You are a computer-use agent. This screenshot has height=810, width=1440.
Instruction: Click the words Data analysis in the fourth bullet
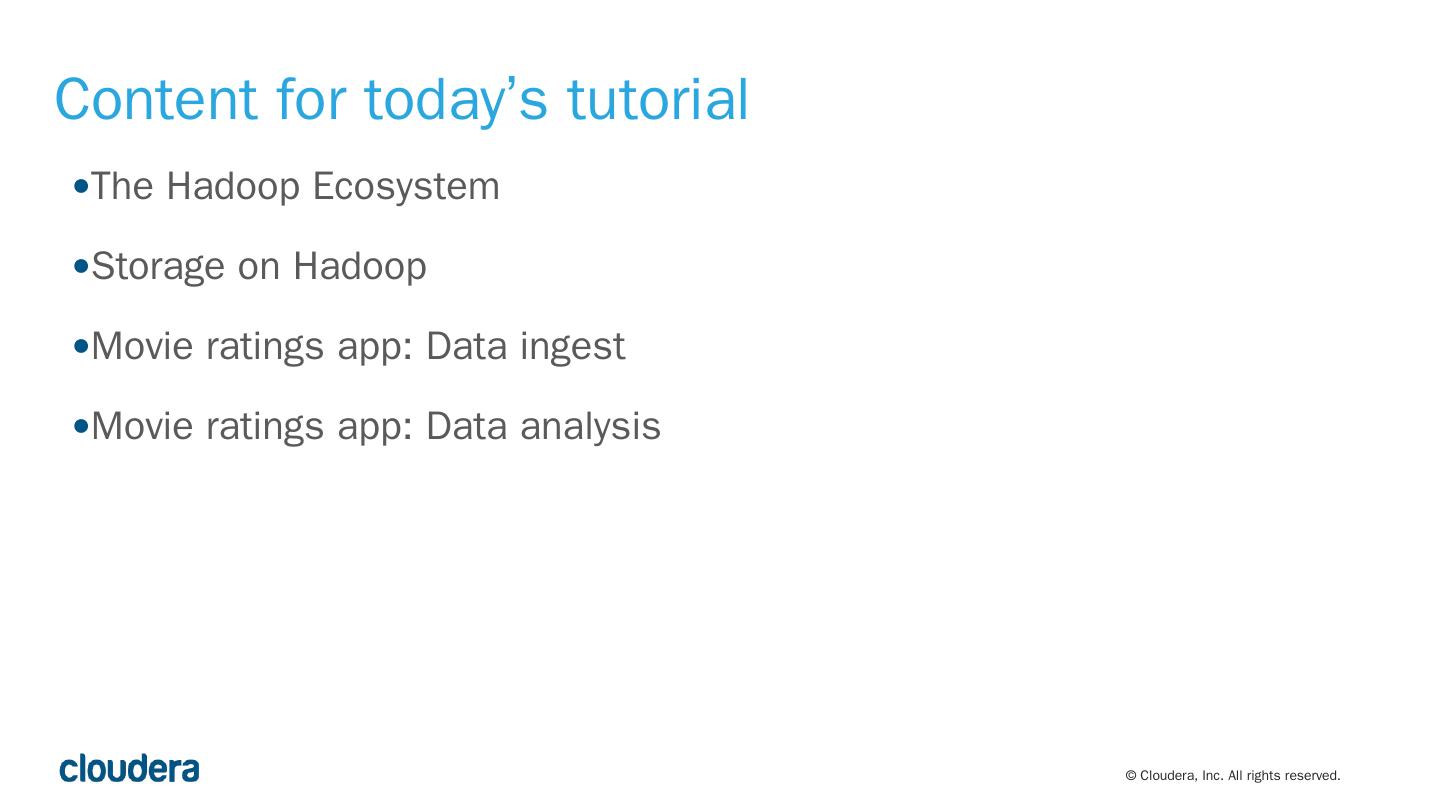tap(543, 426)
